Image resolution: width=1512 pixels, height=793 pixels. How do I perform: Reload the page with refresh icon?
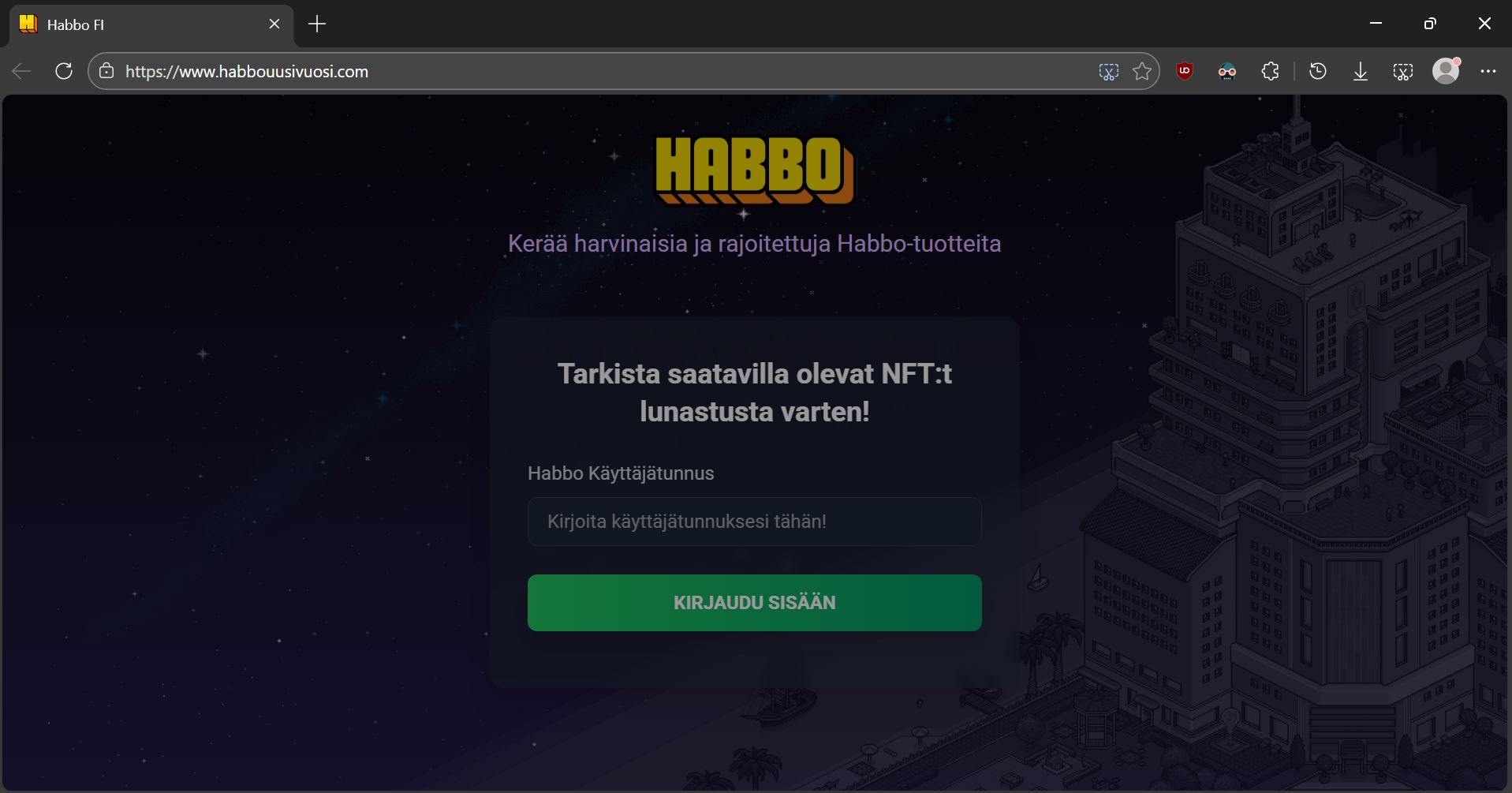tap(64, 71)
